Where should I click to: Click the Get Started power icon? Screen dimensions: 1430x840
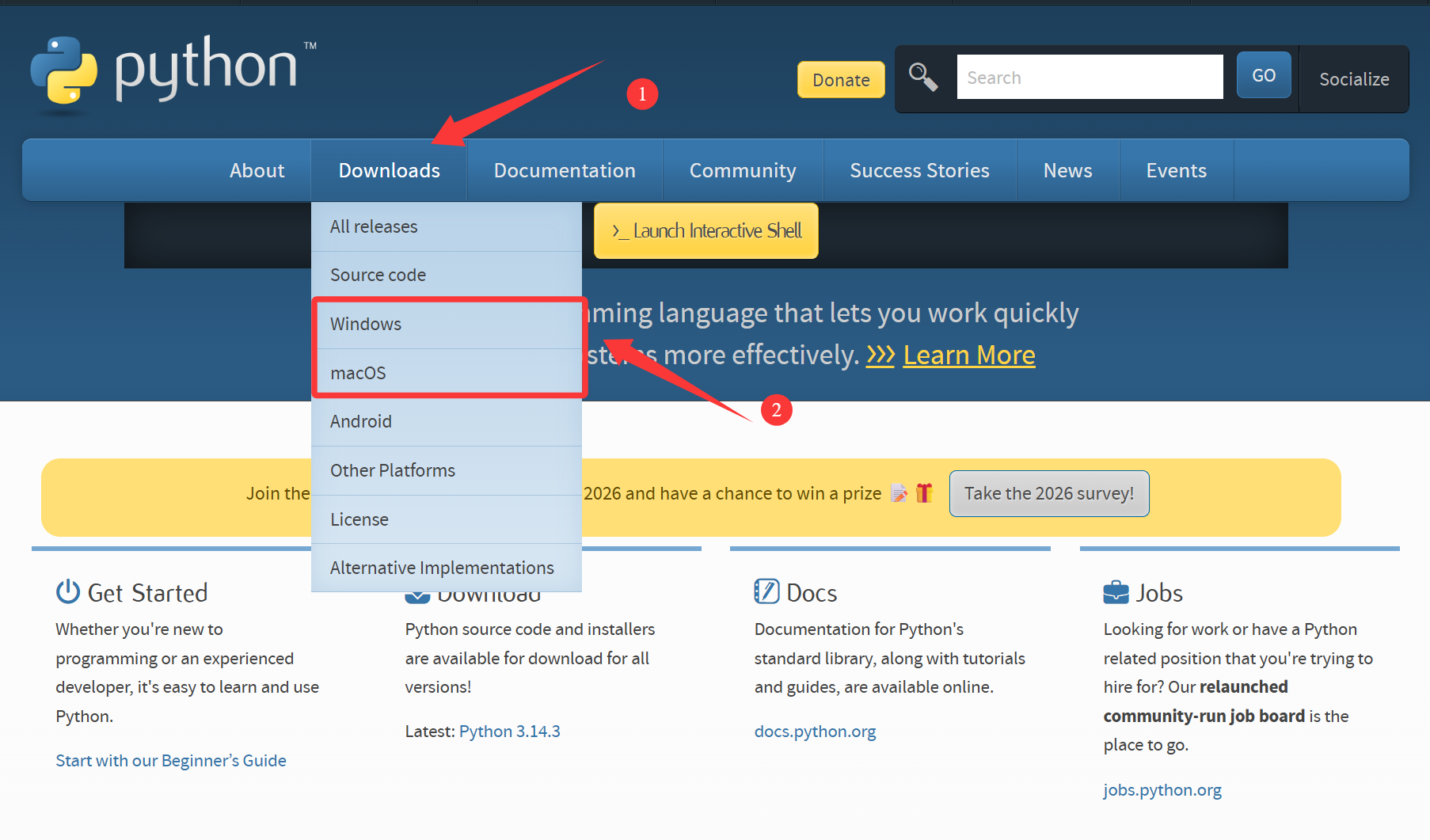coord(68,591)
